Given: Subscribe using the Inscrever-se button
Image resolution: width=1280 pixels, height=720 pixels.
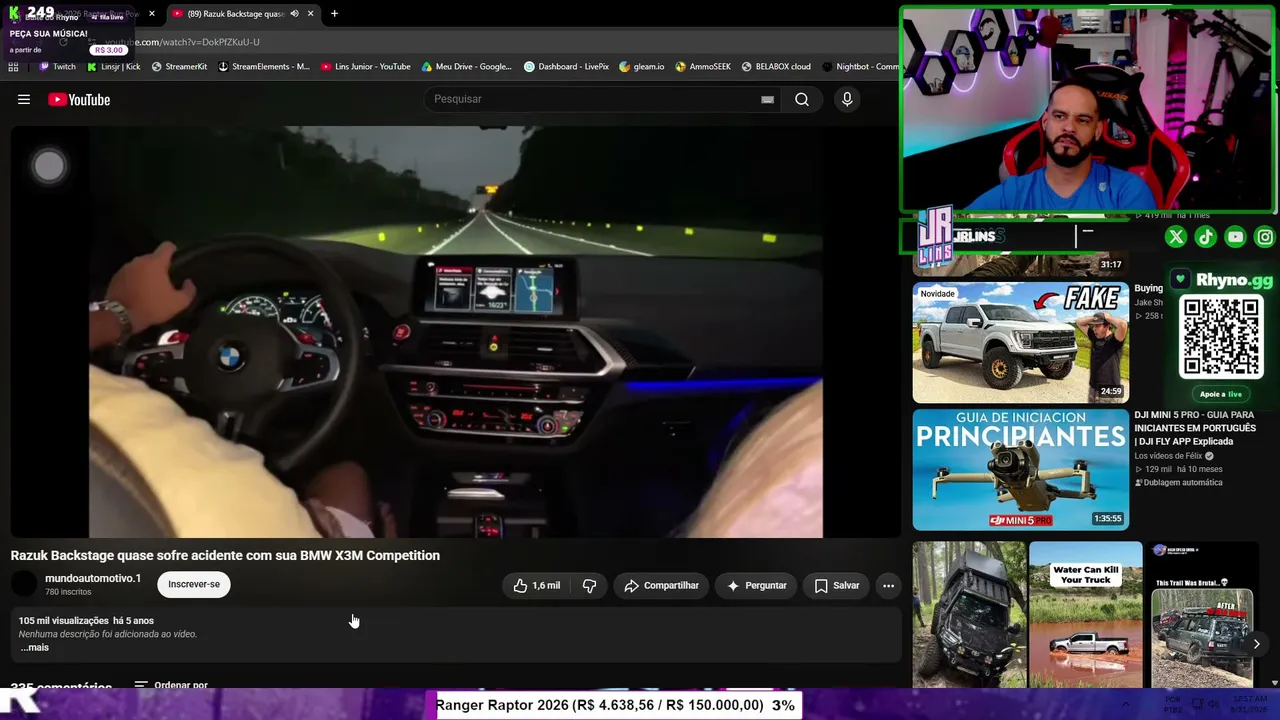Looking at the screenshot, I should [x=194, y=584].
